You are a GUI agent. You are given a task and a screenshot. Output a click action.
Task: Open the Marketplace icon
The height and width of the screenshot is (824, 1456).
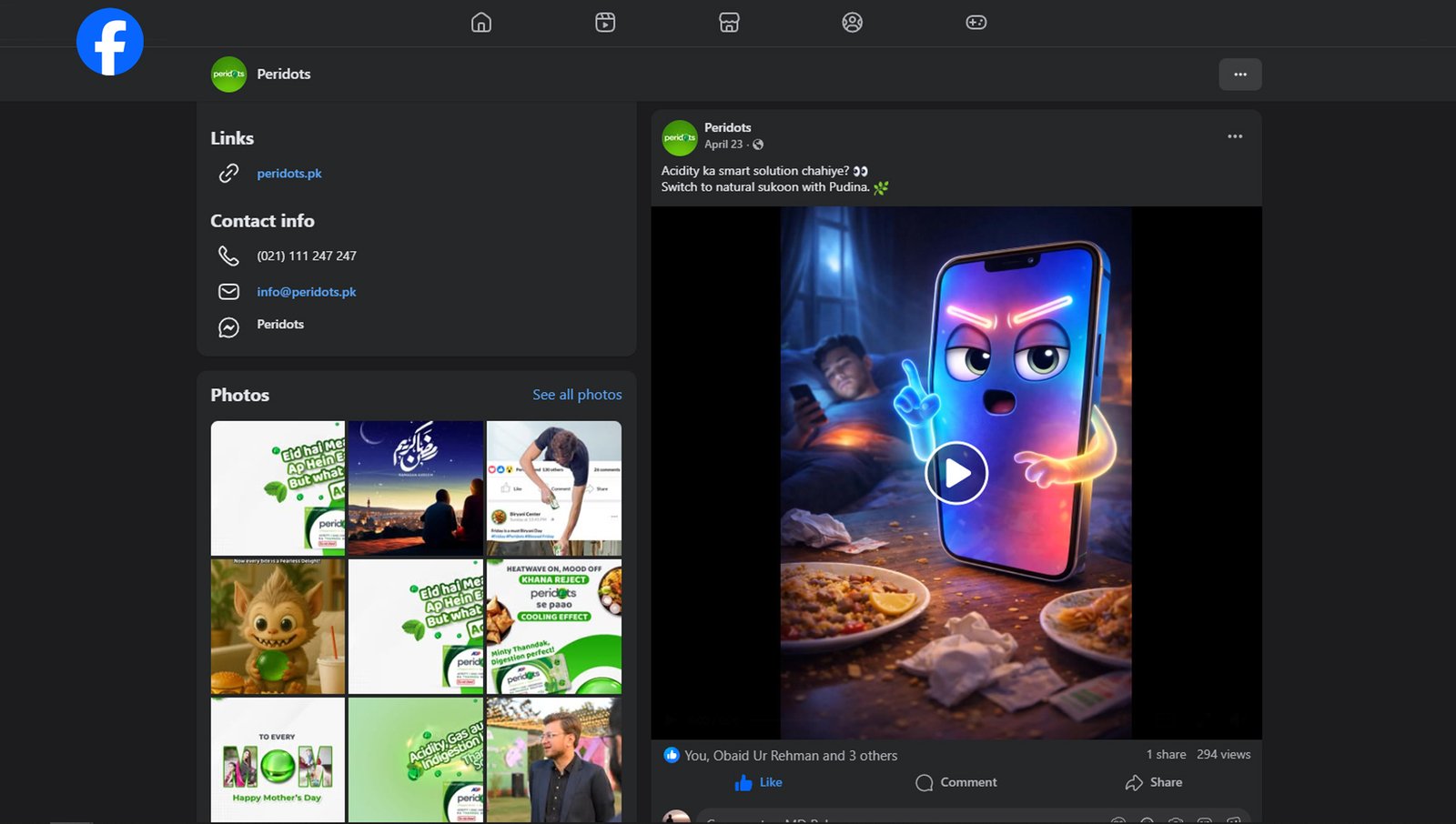click(729, 22)
